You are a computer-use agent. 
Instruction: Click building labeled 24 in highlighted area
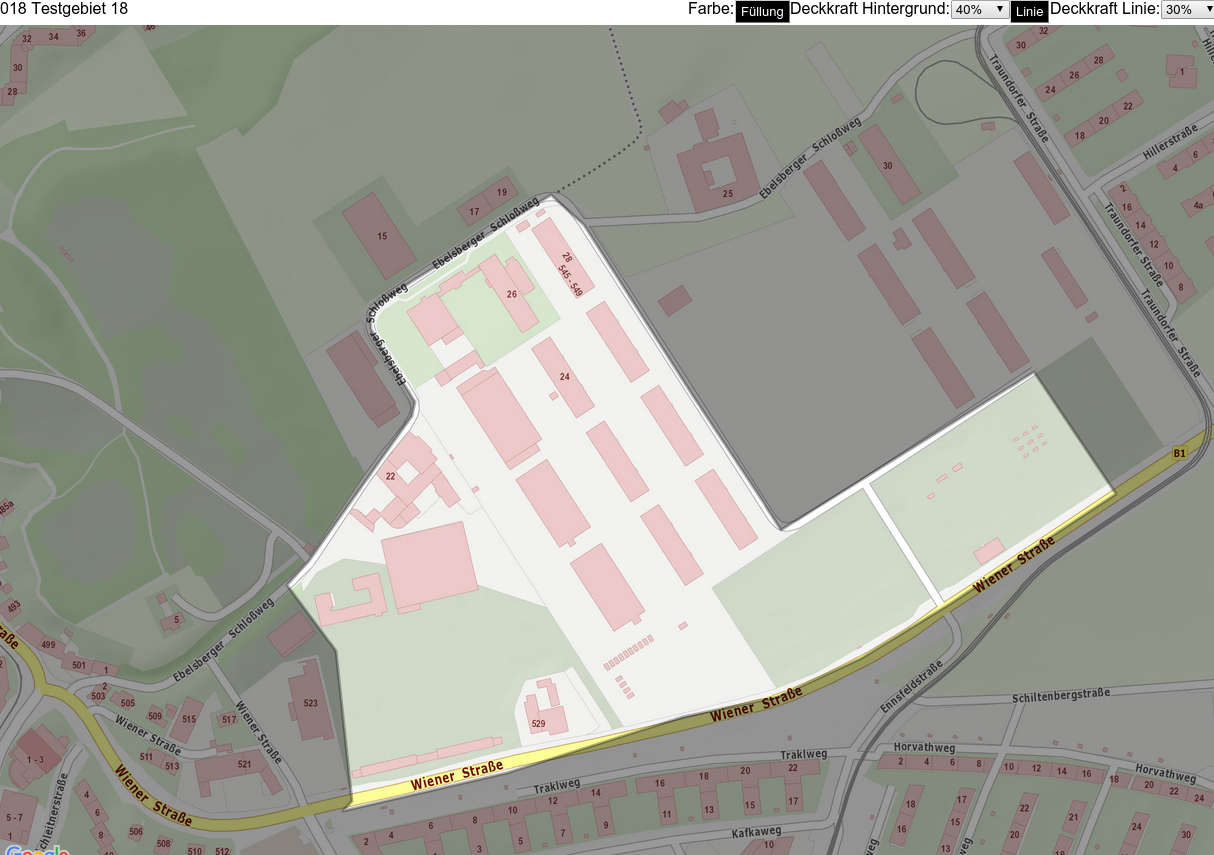pyautogui.click(x=565, y=377)
